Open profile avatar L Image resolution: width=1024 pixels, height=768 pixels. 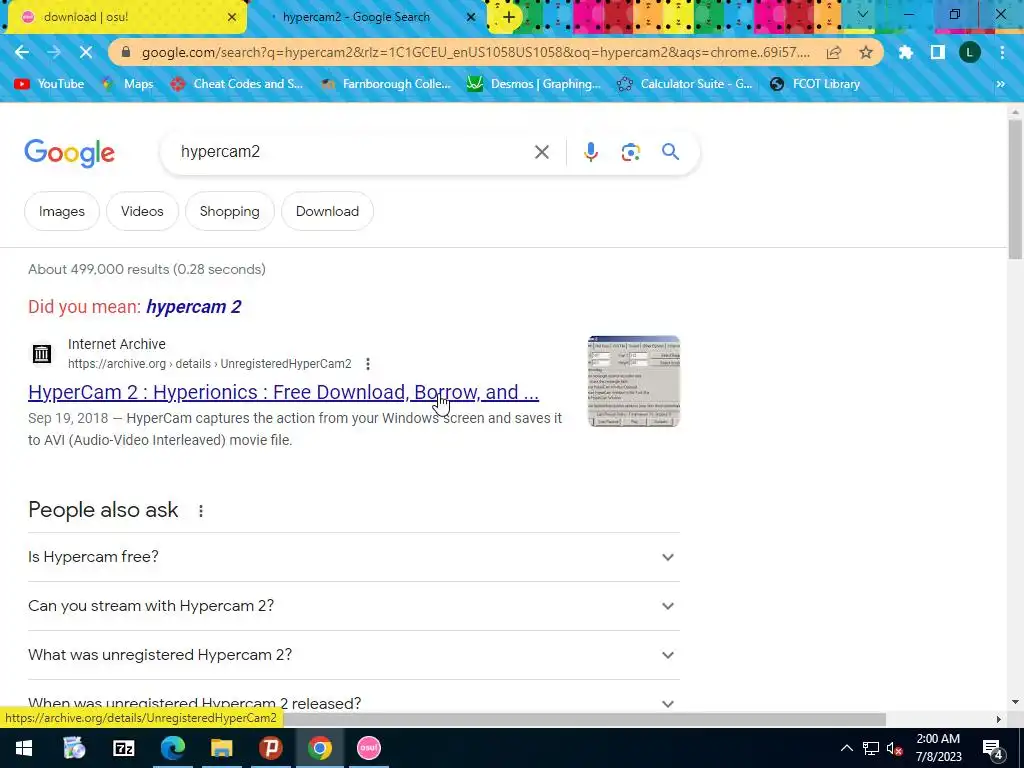(x=970, y=52)
